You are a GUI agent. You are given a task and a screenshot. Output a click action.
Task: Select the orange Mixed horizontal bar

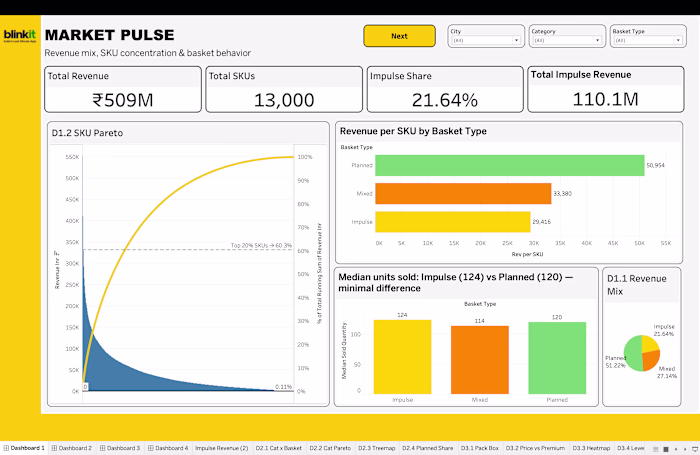coord(463,194)
